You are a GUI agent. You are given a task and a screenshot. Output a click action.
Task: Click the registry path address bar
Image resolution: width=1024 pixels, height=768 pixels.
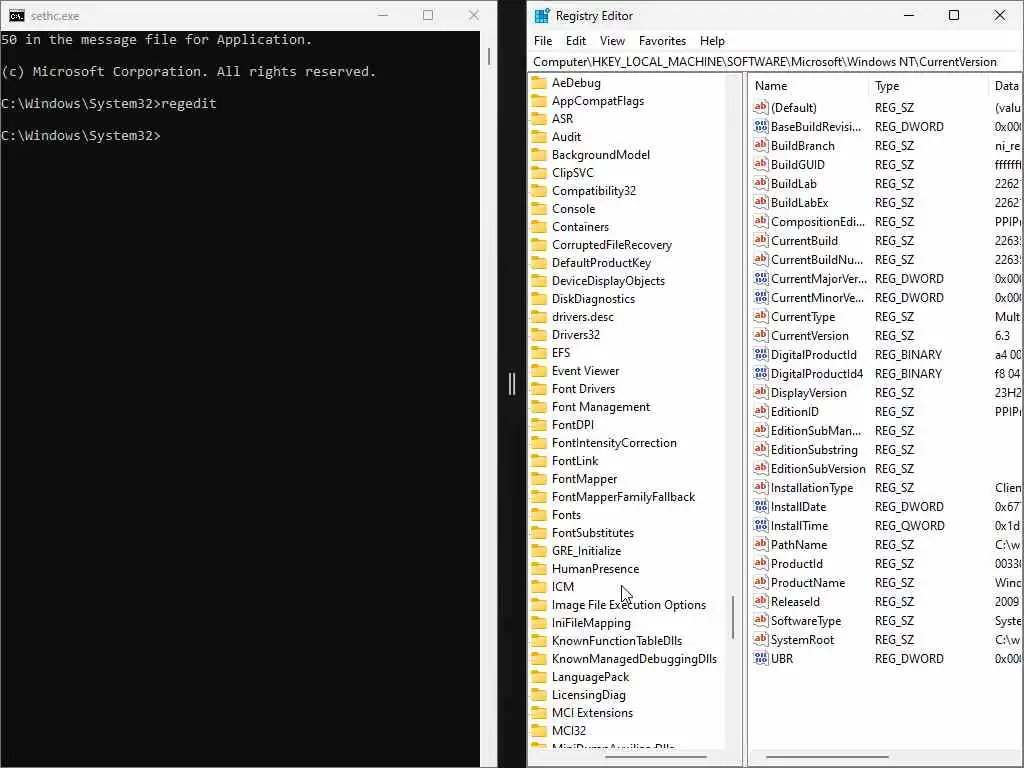click(775, 61)
